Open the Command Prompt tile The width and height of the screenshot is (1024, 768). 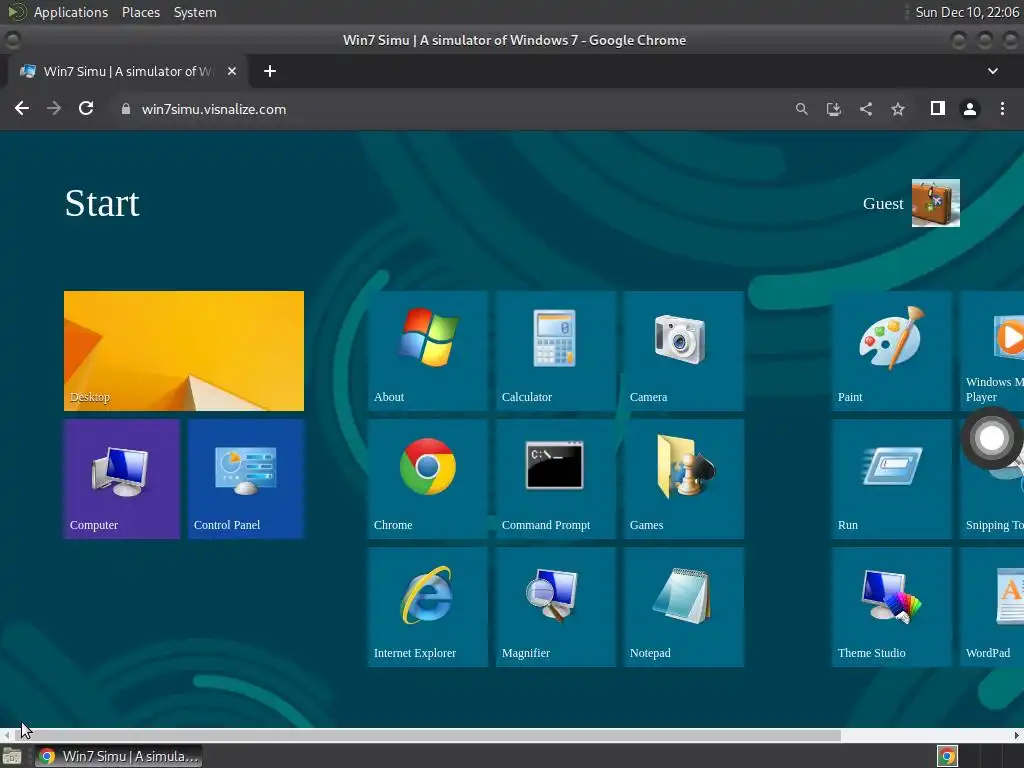pyautogui.click(x=556, y=479)
